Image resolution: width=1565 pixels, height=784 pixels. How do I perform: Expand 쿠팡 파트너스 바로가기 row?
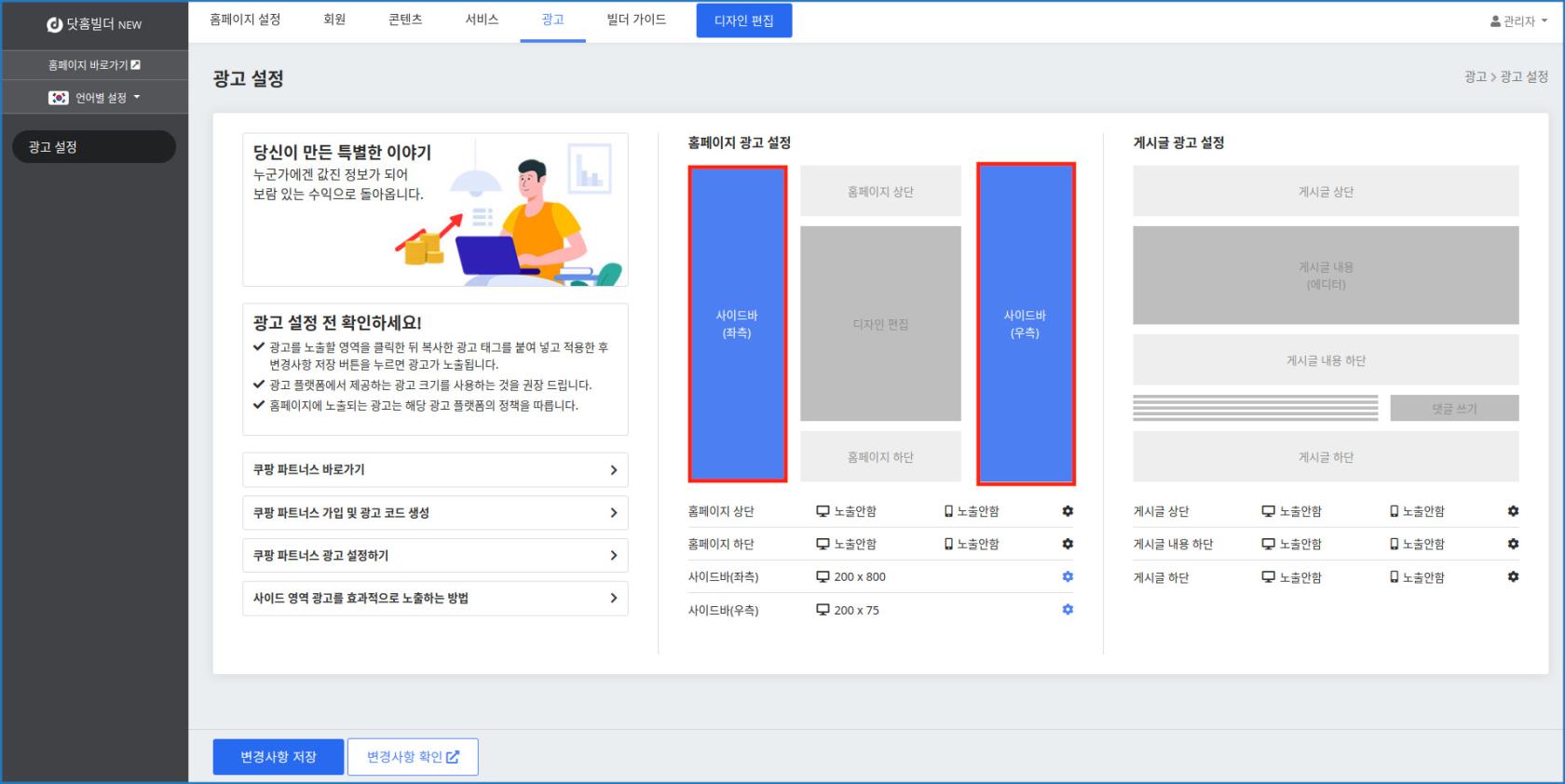tap(435, 470)
